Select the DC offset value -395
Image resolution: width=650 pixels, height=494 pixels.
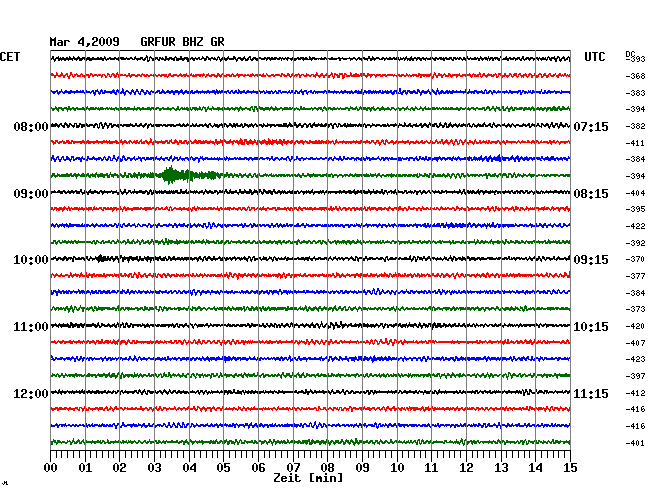click(635, 209)
